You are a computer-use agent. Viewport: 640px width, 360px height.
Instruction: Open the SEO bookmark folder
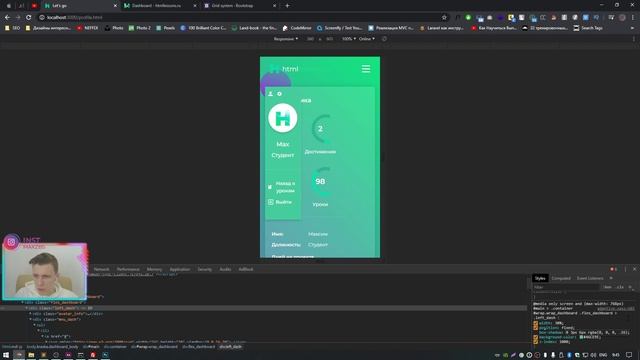[12, 28]
